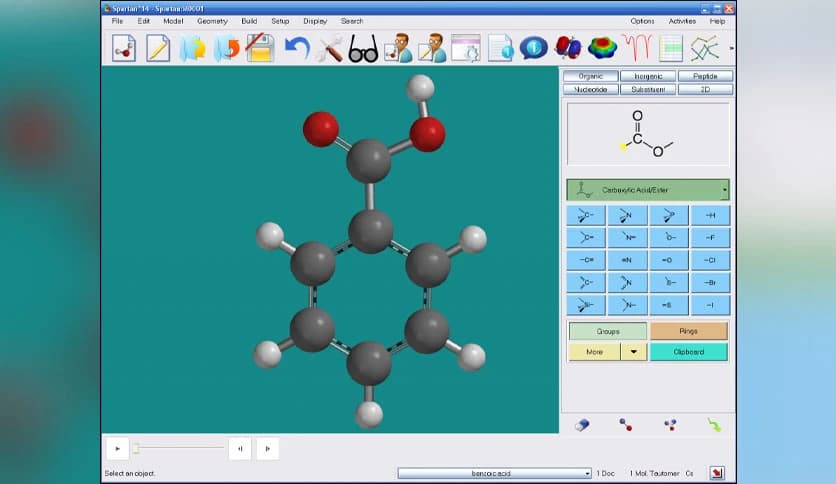Click the eraser delete icon
The width and height of the screenshot is (836, 484).
[x=583, y=424]
